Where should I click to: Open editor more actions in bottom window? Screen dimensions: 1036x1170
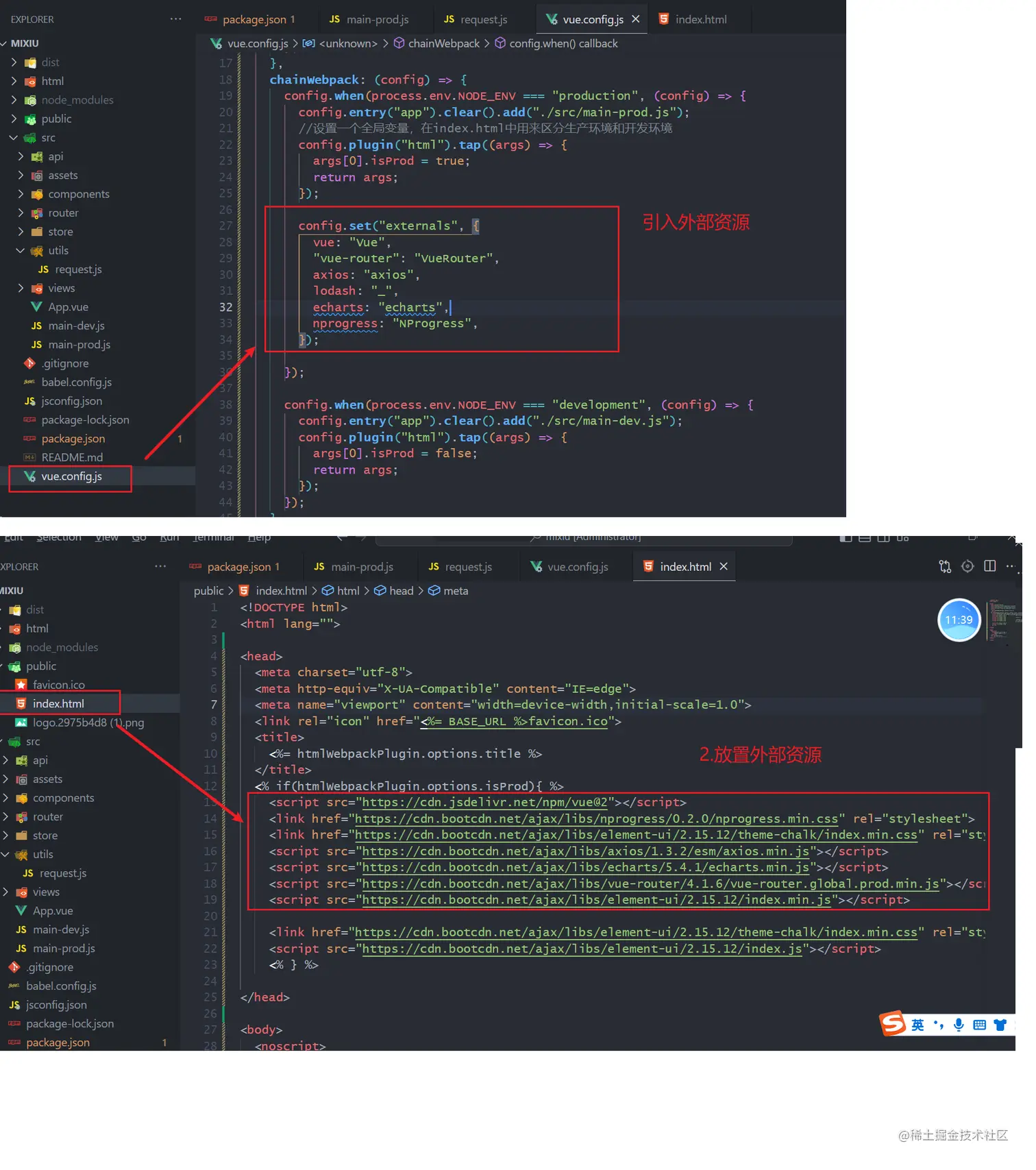point(1010,566)
